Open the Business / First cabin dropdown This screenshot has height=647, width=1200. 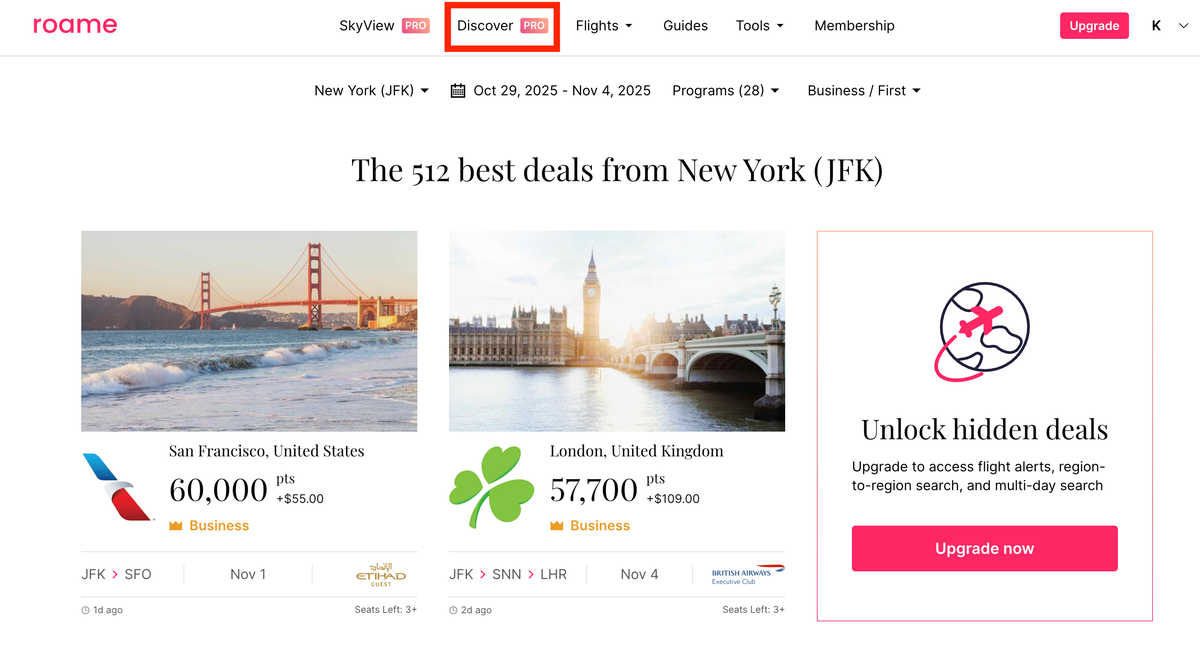click(864, 91)
